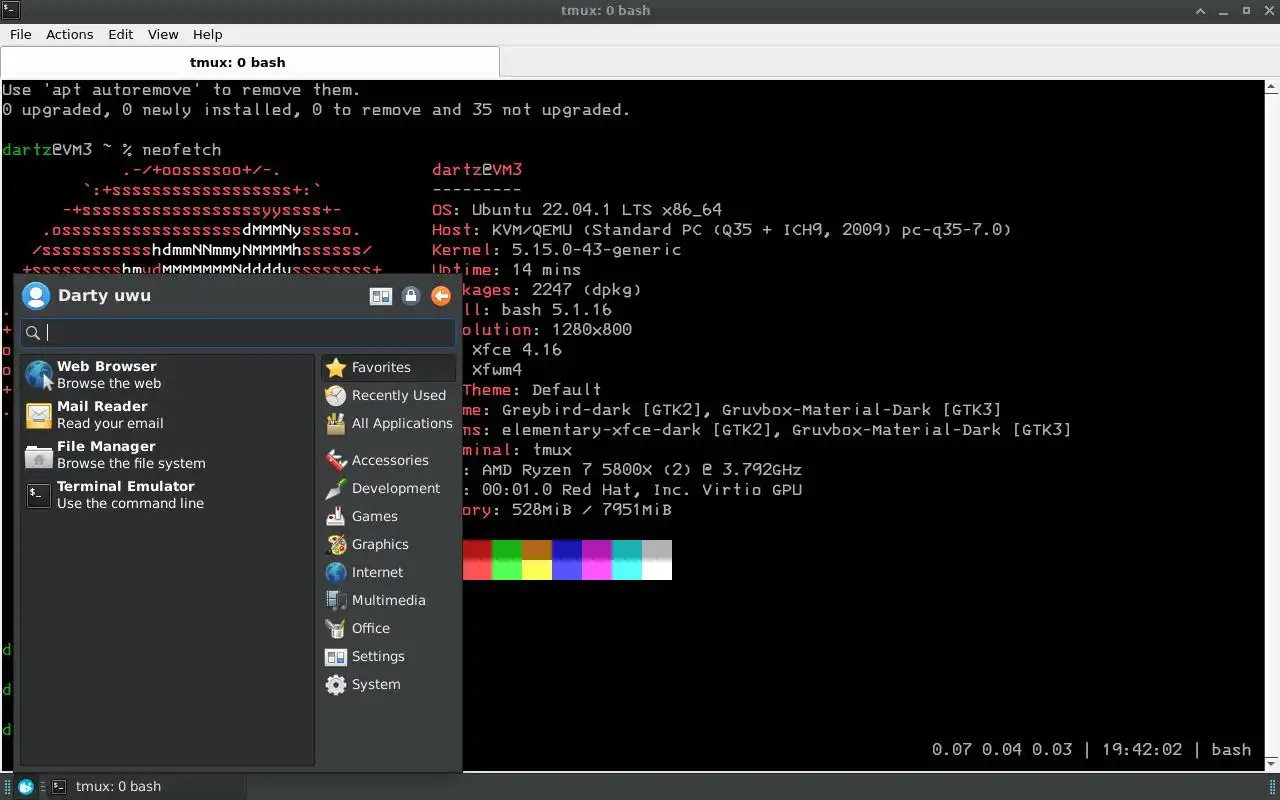Click the terminal vertical scrollbar

[x=1271, y=425]
